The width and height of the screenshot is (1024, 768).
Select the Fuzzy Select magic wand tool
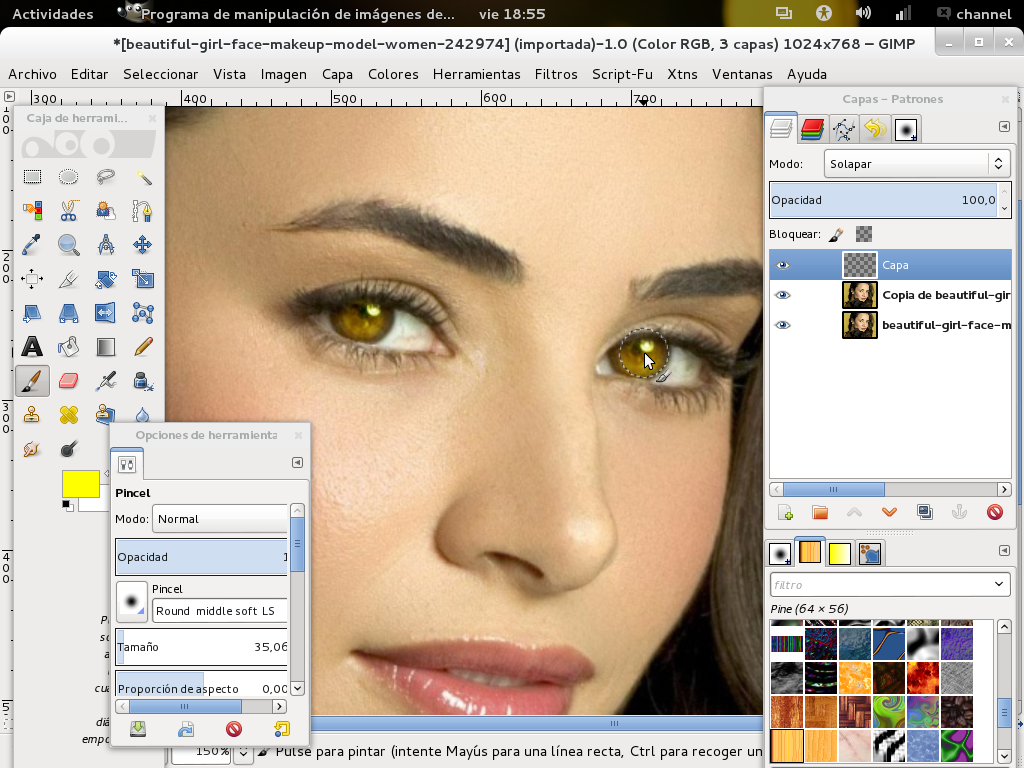point(141,176)
